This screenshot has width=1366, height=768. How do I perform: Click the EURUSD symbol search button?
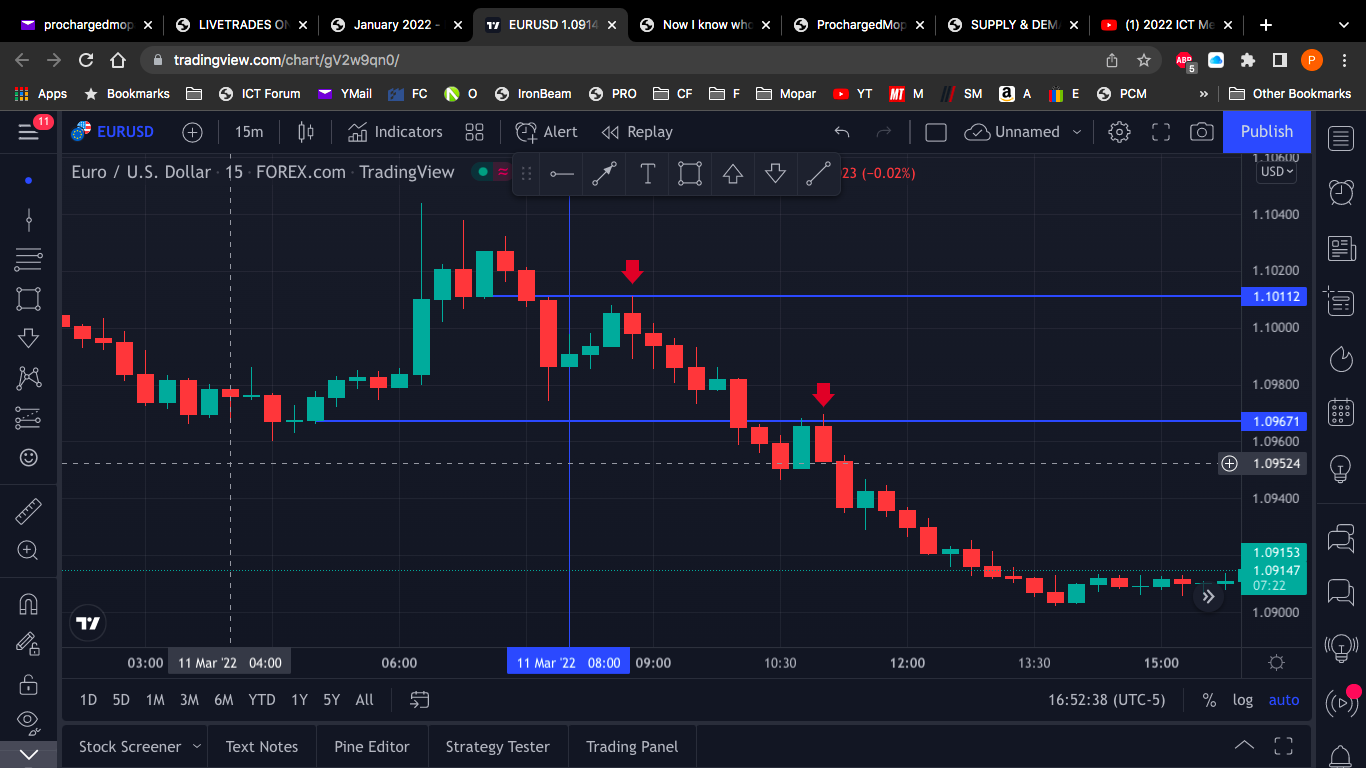[113, 132]
